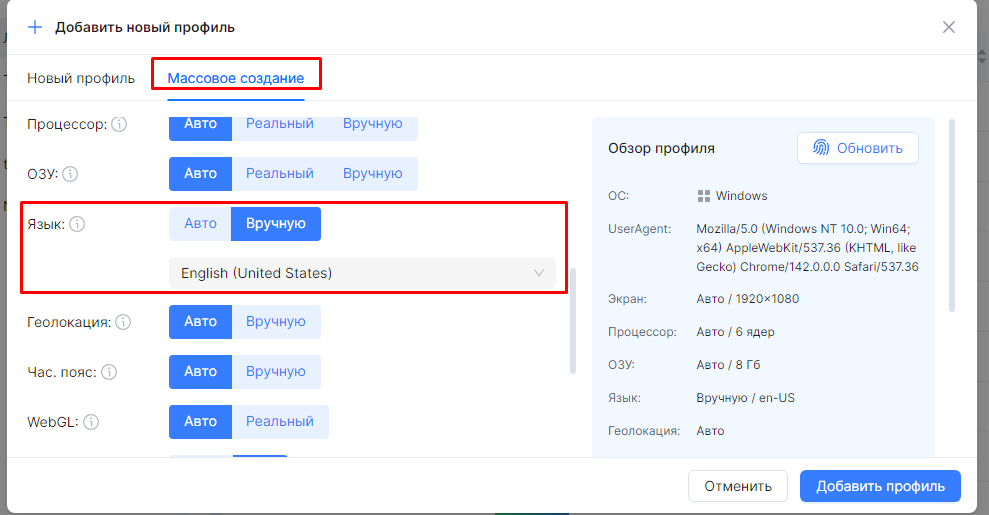Click the fingerprint icon on Обновить button
989x515 pixels.
(820, 148)
